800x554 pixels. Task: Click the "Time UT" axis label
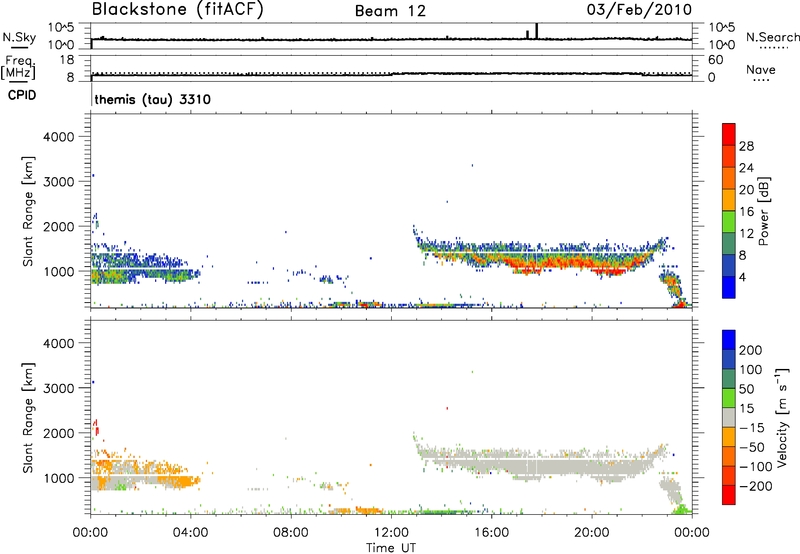point(391,548)
